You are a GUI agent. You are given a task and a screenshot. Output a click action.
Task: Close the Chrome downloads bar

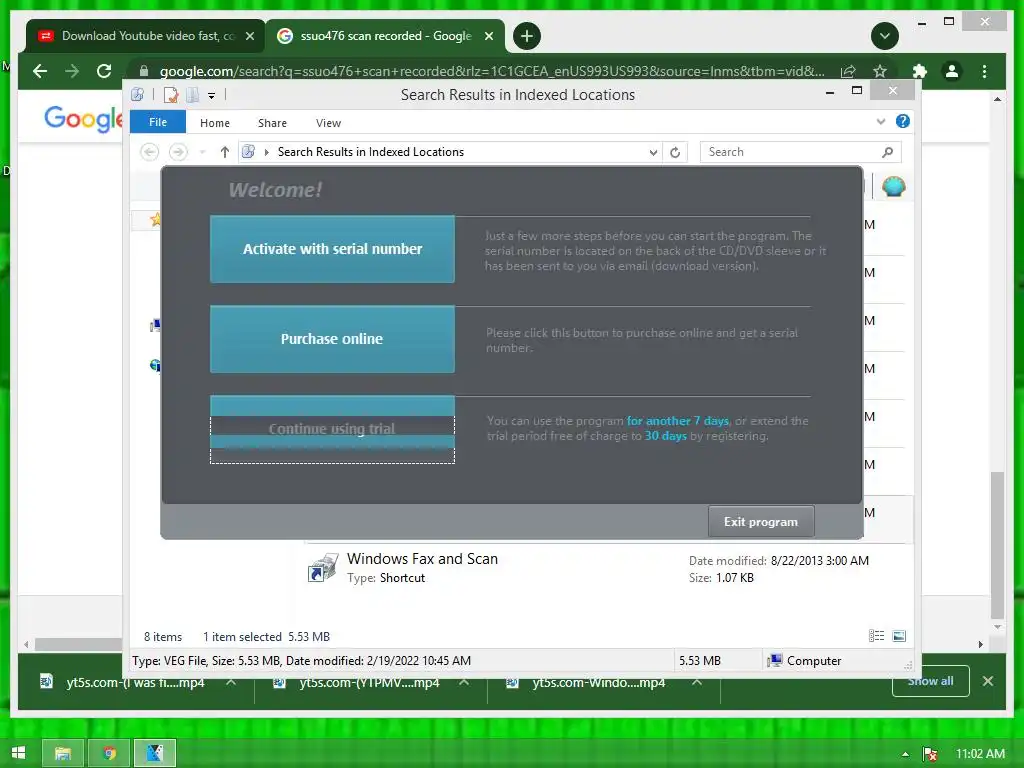[x=988, y=681]
